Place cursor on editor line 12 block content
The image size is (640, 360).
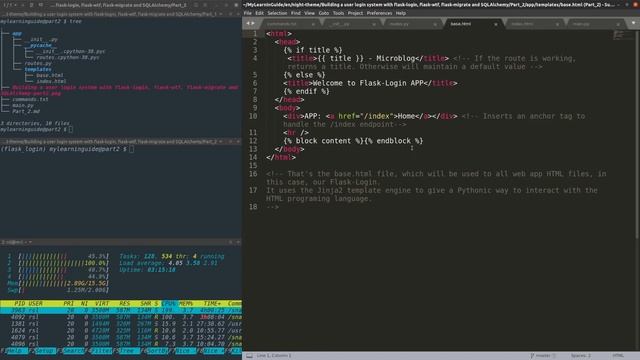[x=353, y=141]
